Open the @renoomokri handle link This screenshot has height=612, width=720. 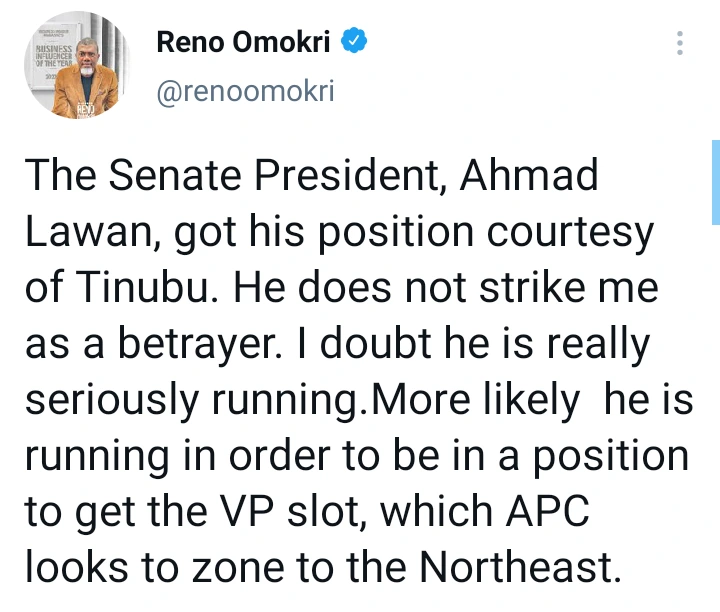pos(245,92)
